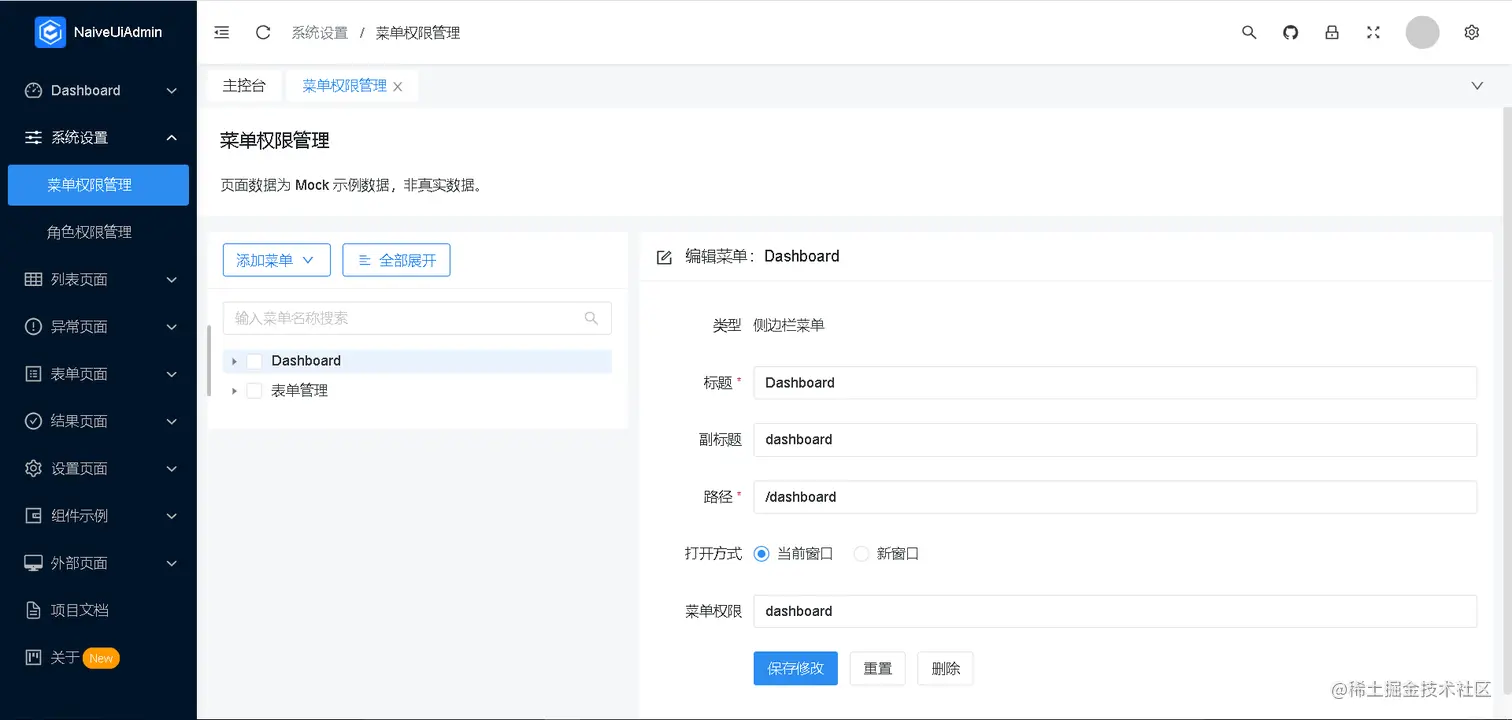1512x720 pixels.
Task: Expand the 列表页面 sidebar menu
Action: pos(98,279)
